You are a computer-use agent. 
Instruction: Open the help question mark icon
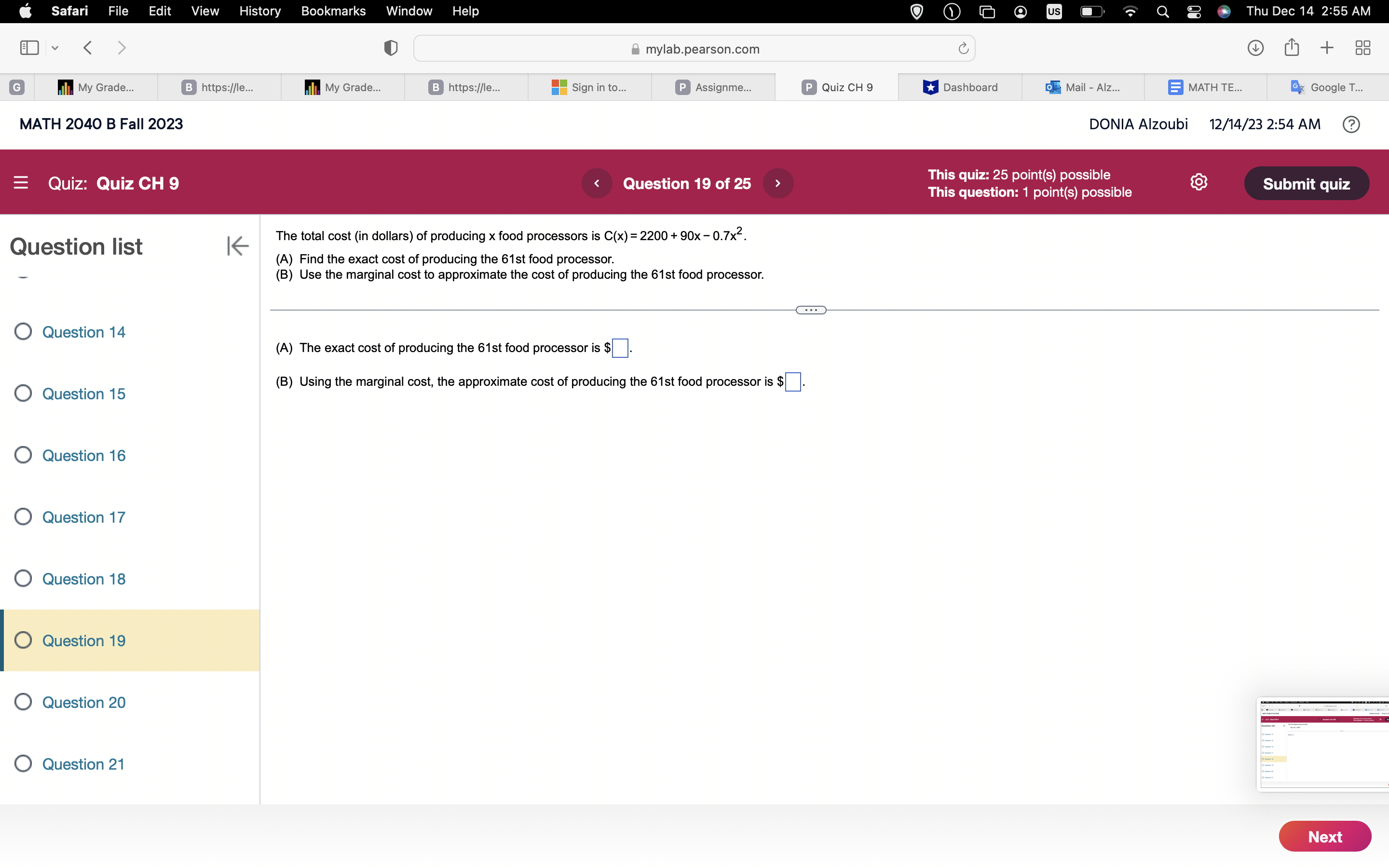click(x=1351, y=124)
